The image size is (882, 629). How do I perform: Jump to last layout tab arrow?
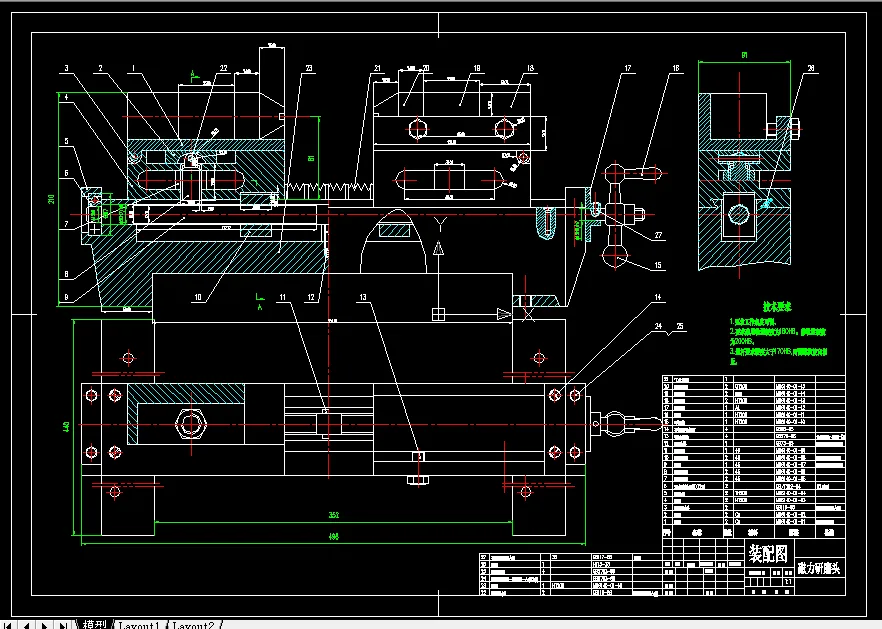[x=64, y=624]
